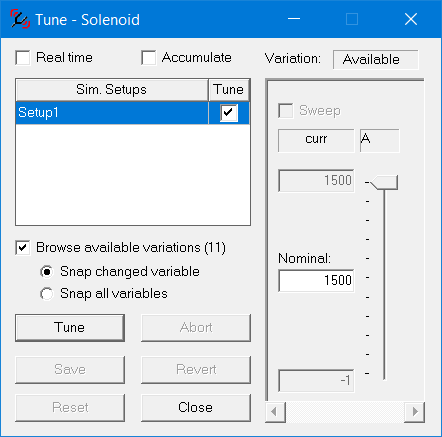This screenshot has height=437, width=442.
Task: Click the Tune button
Action: pyautogui.click(x=70, y=328)
